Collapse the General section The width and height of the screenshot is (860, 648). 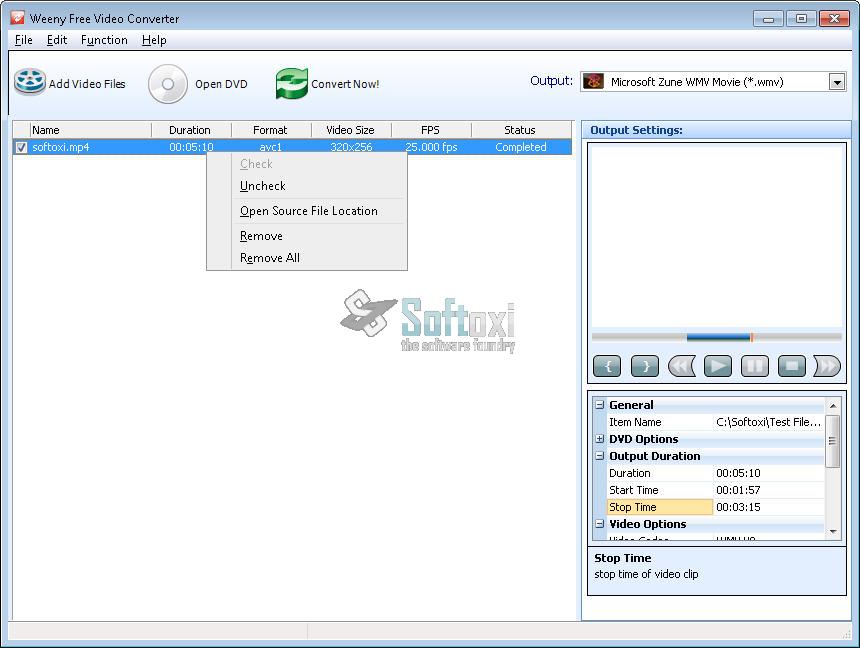tap(600, 405)
